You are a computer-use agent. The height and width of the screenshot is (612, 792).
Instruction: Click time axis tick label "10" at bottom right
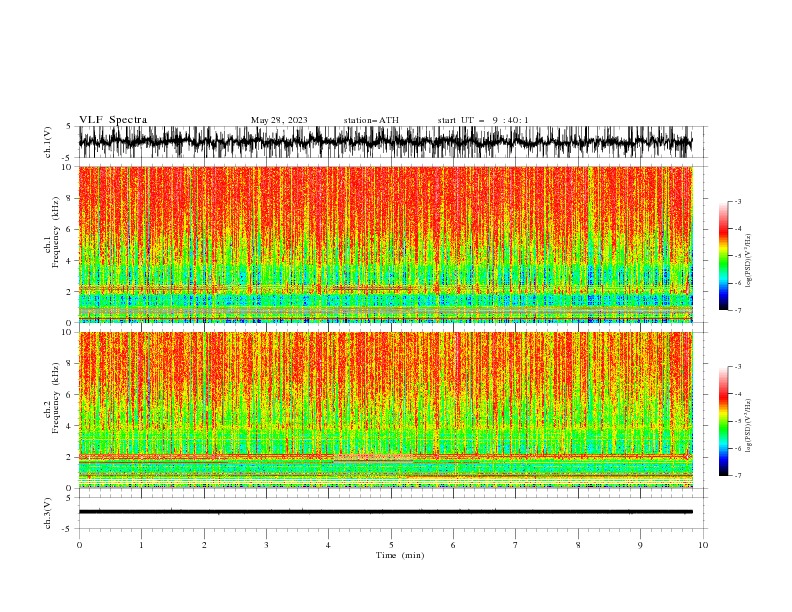click(703, 545)
